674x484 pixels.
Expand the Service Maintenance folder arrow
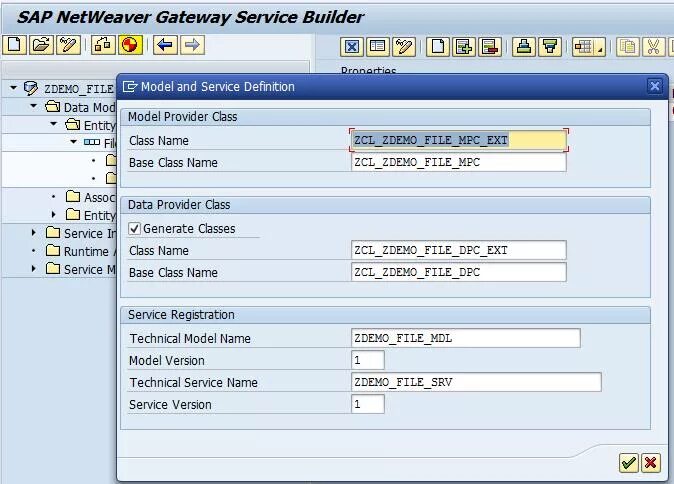point(34,269)
